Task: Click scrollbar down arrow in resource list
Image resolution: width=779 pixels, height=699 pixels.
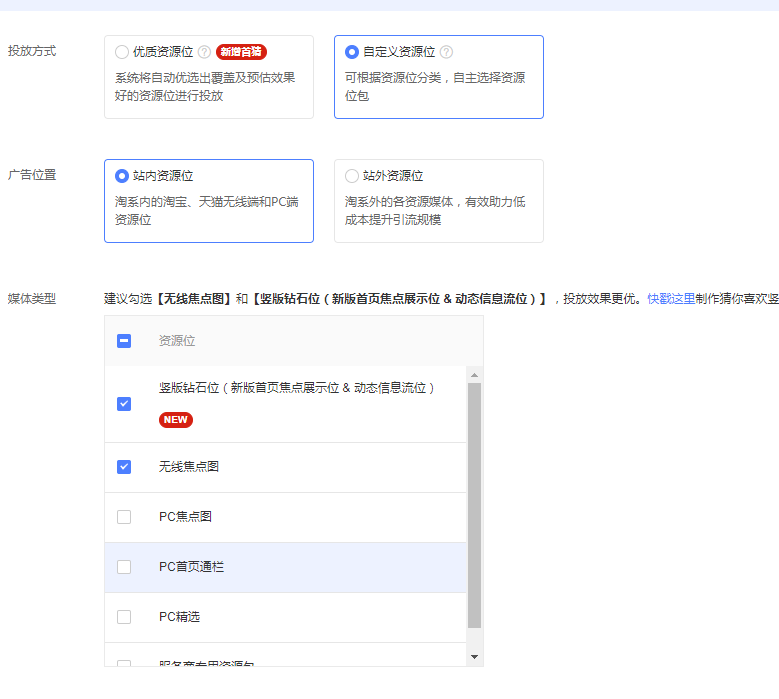Action: 474,657
